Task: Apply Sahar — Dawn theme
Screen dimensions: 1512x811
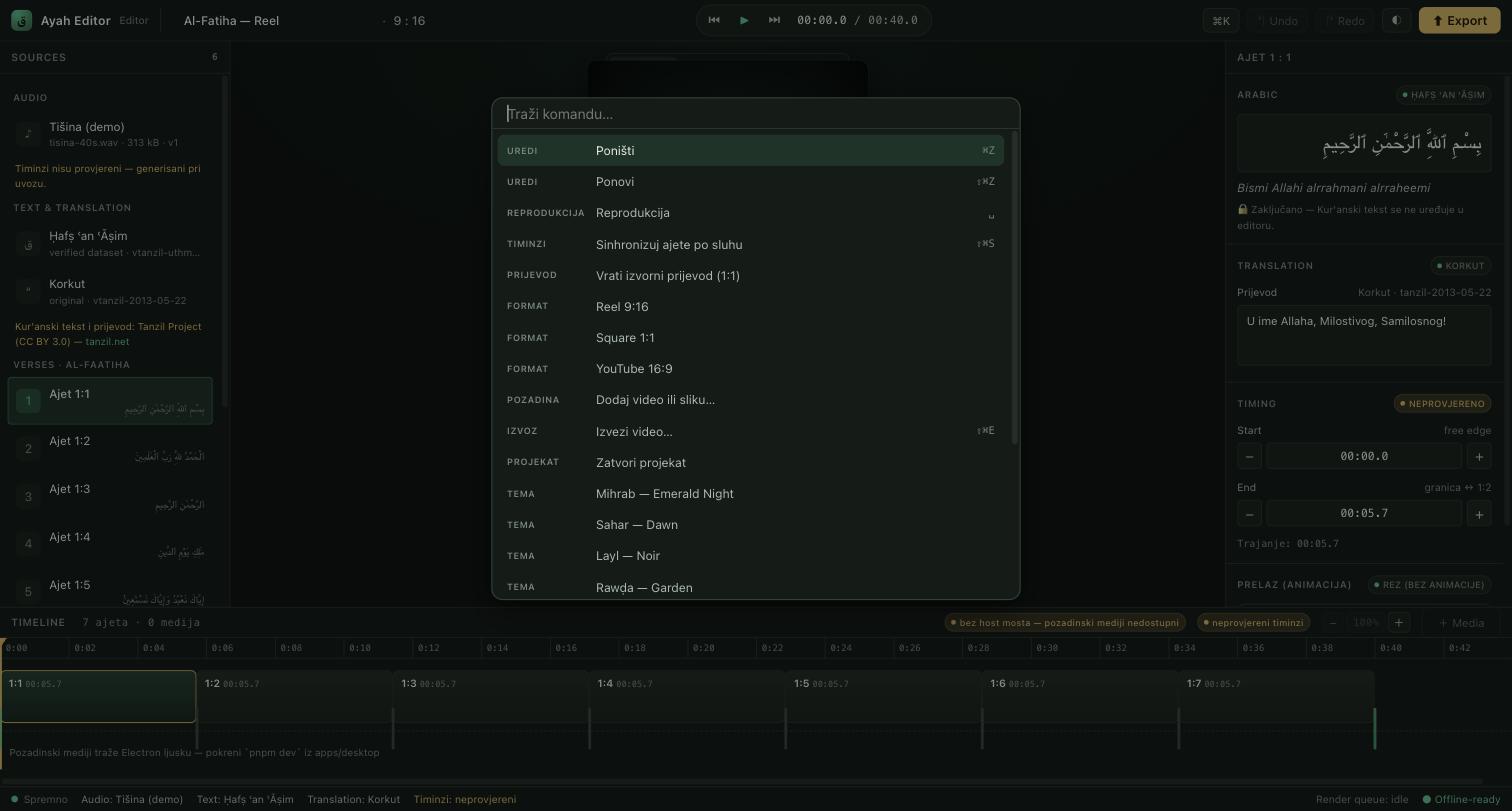Action: coord(750,525)
